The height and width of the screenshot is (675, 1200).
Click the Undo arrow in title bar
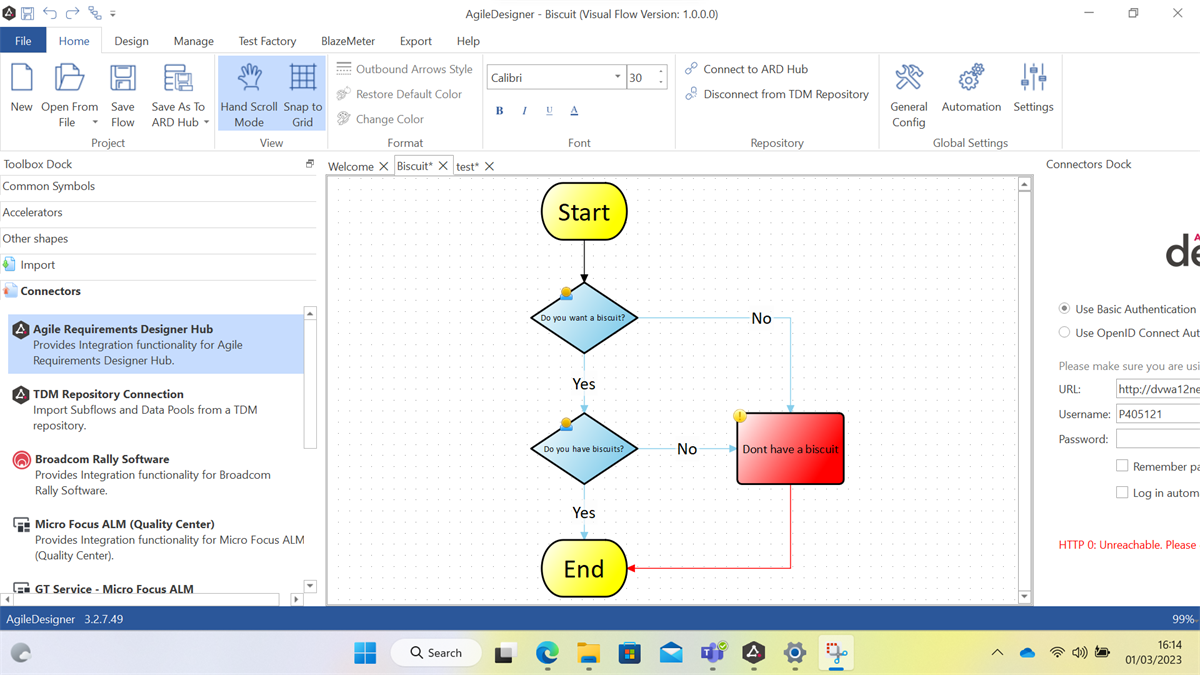pyautogui.click(x=50, y=13)
